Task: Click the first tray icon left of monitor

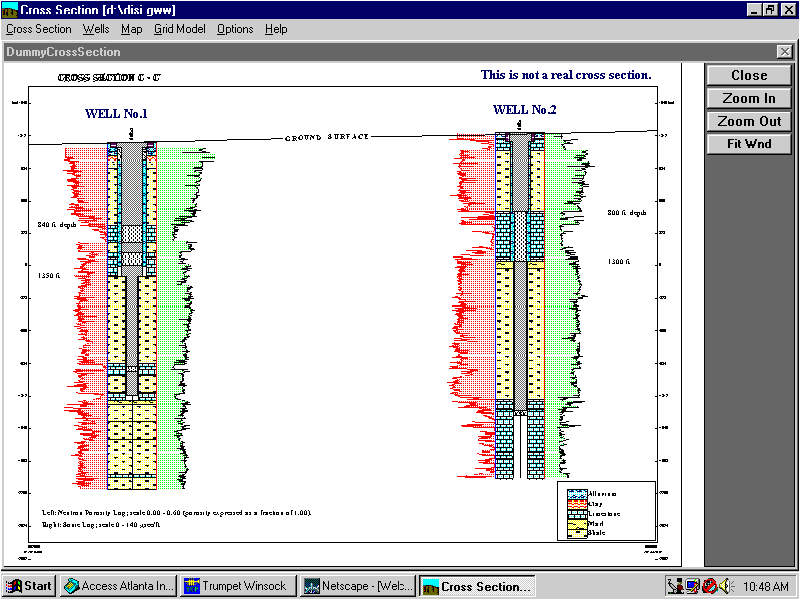Action: point(676,586)
